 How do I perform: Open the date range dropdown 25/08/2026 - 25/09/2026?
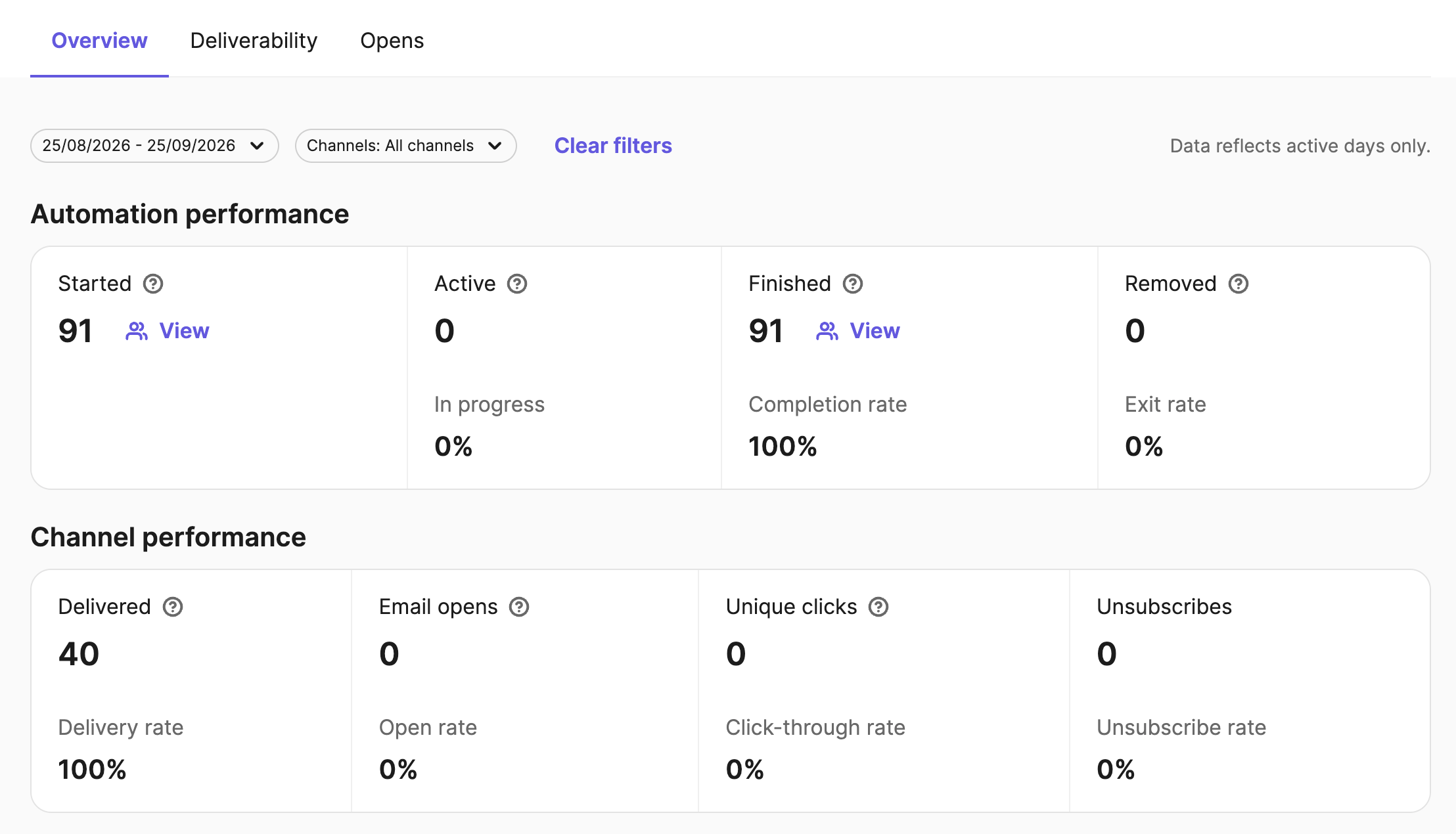(154, 146)
